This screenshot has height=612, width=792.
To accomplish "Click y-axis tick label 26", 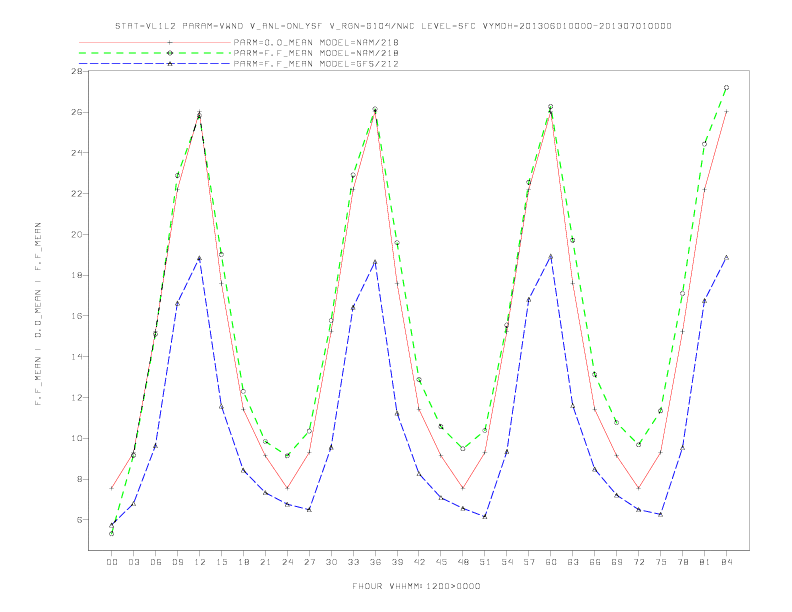I will 77,112.
